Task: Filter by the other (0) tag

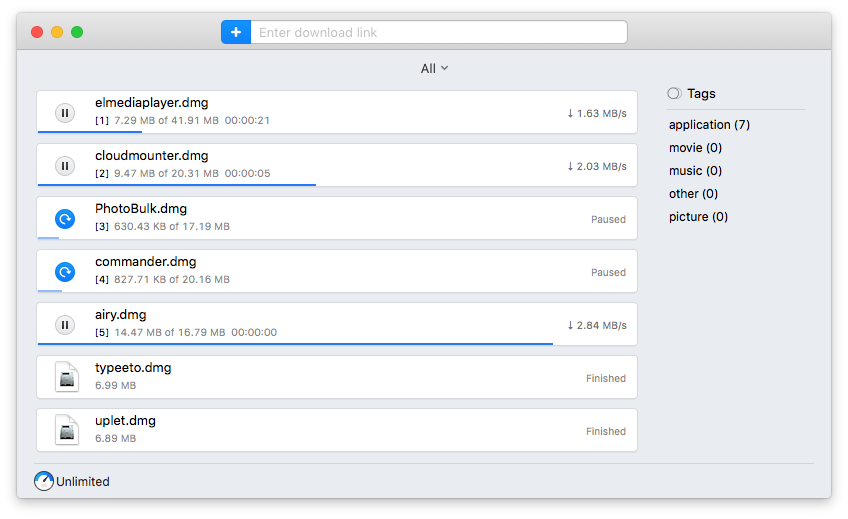Action: [x=693, y=194]
